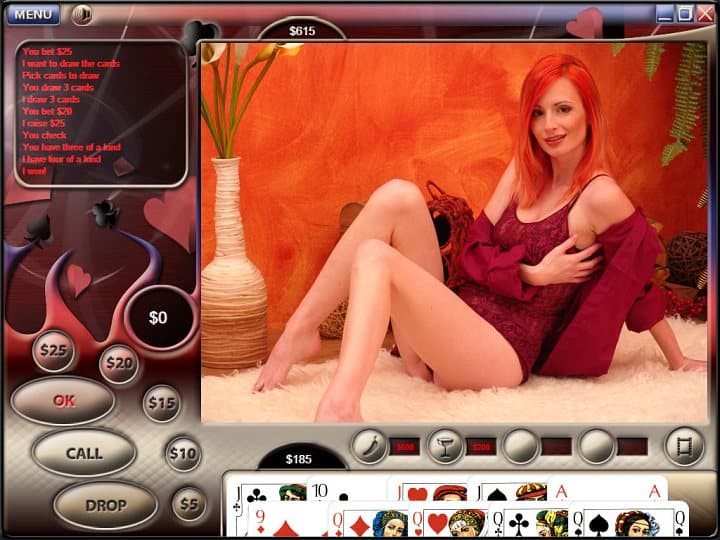Click the "You draw 3 cards" log line

point(58,87)
